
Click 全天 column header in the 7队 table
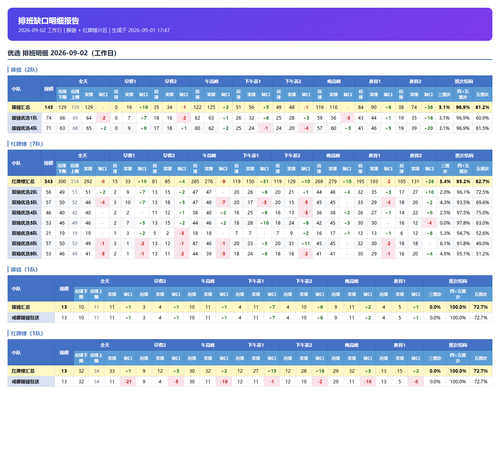(82, 156)
